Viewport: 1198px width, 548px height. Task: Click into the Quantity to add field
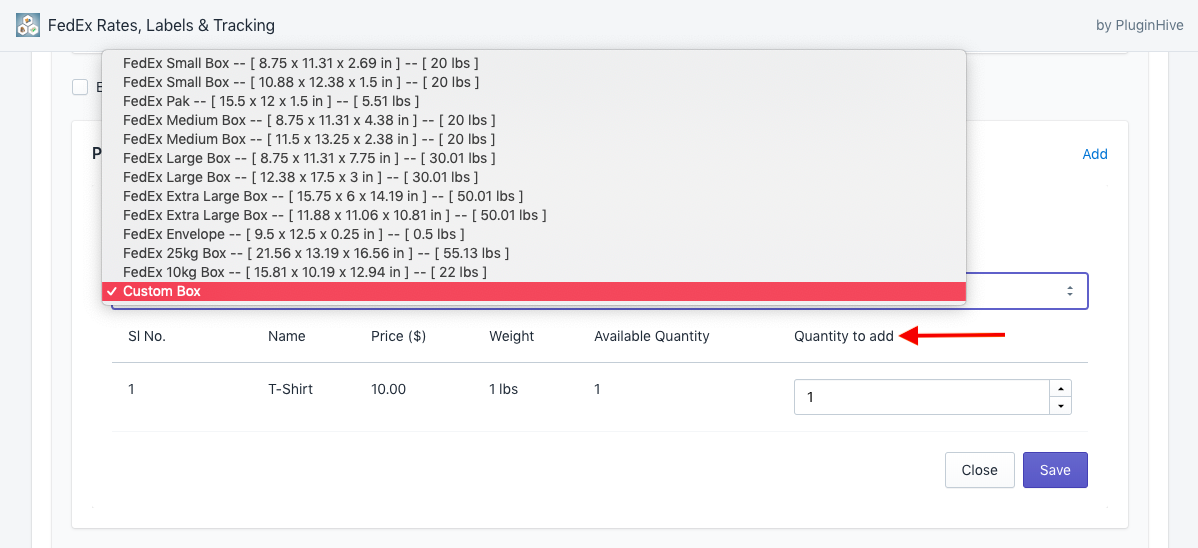point(923,397)
